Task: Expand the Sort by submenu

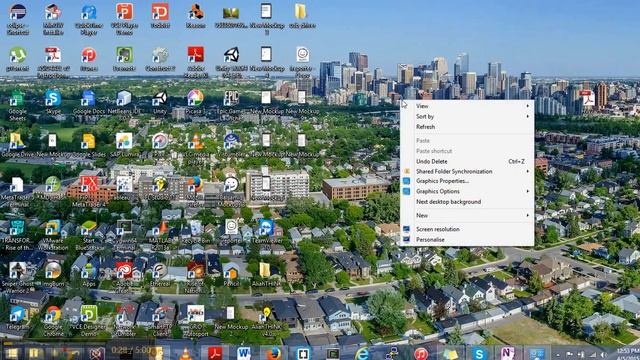Action: point(467,116)
